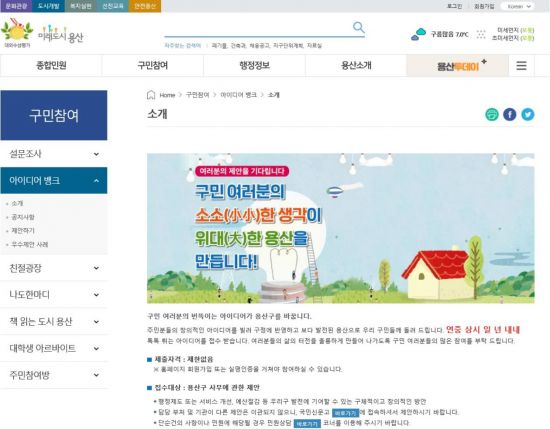Open the 종합민원 main menu
Image resolution: width=550 pixels, height=429 pixels.
(51, 66)
